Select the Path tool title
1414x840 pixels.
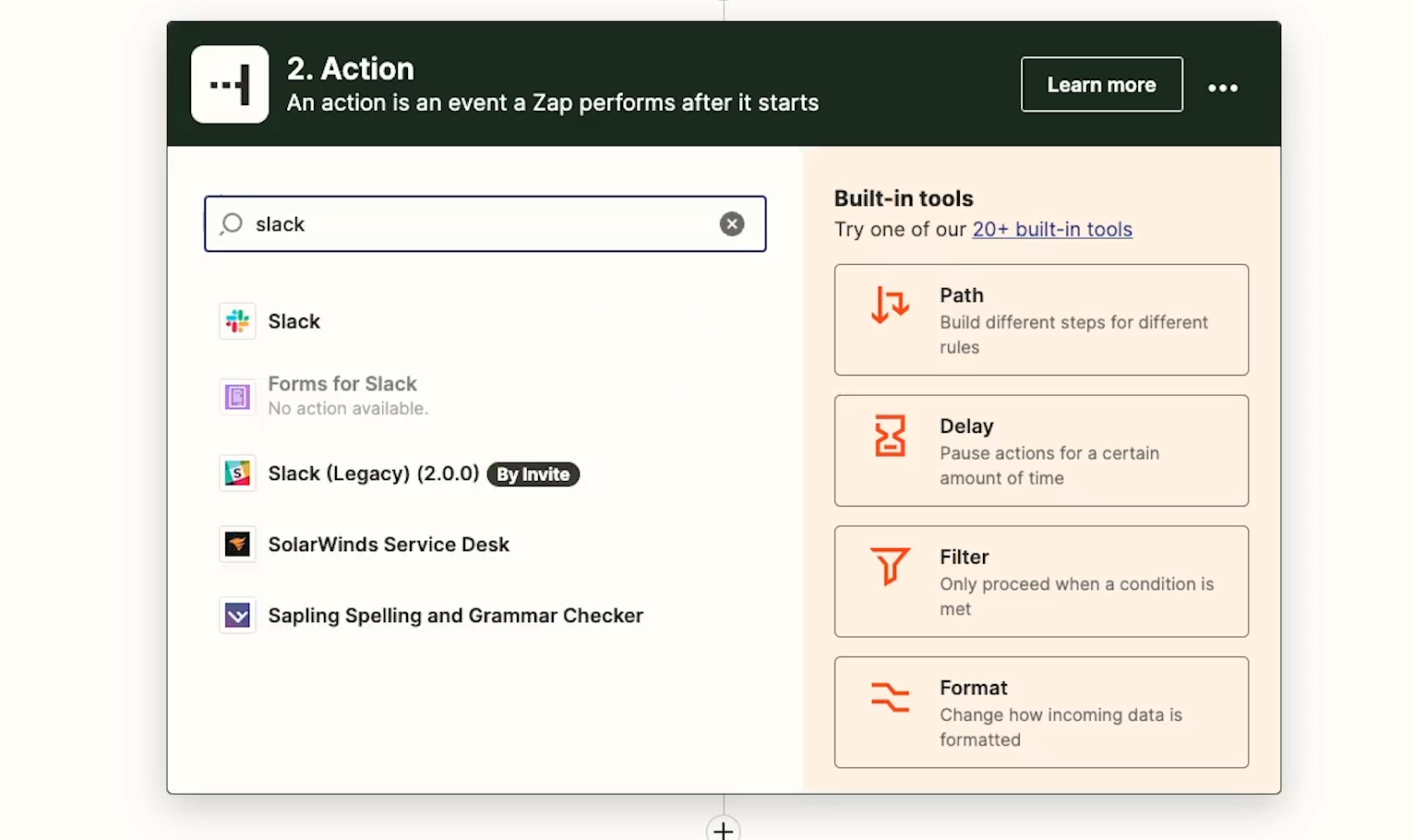(x=962, y=295)
